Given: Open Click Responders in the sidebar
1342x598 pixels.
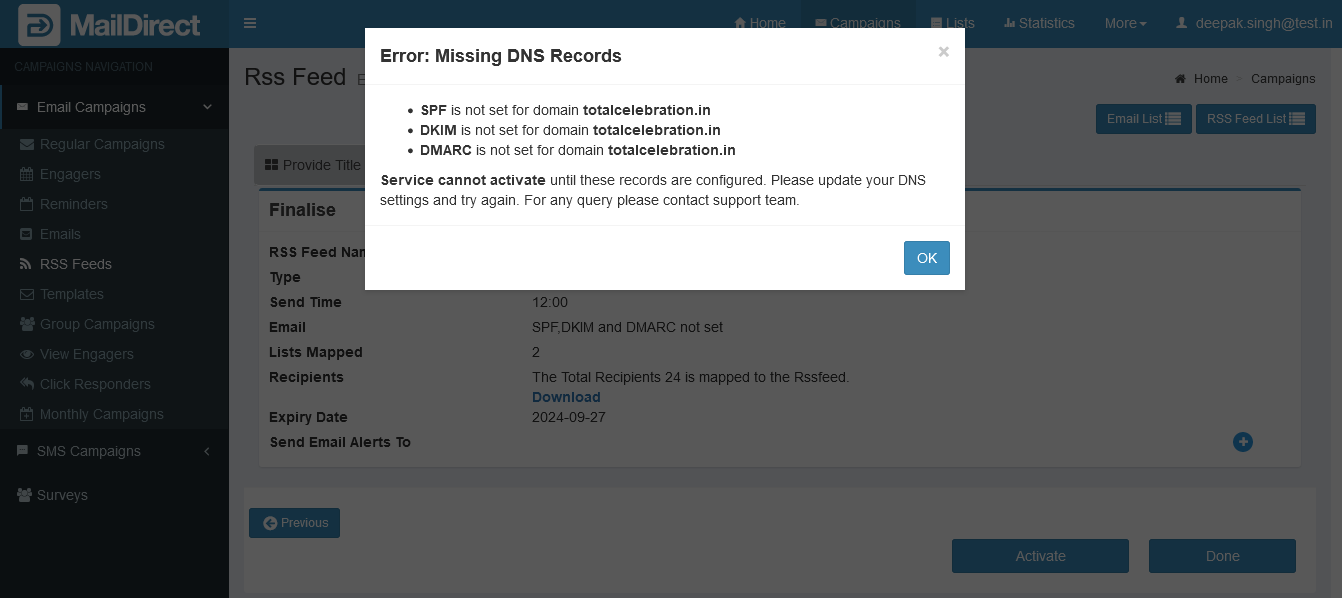Looking at the screenshot, I should (95, 384).
